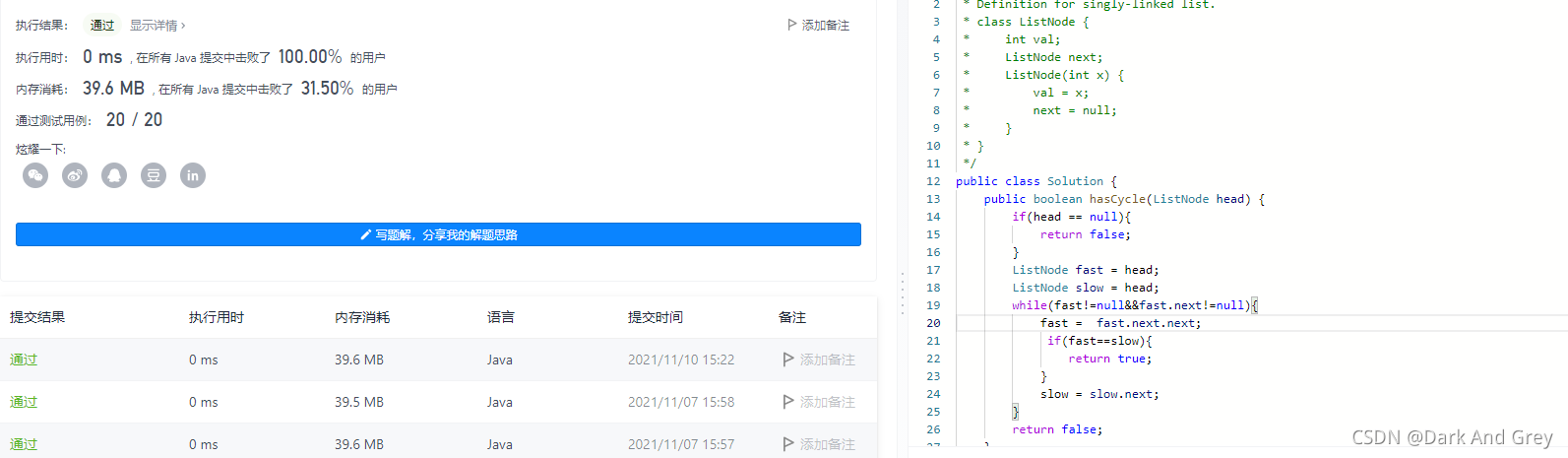Click code line 20 fast.next.next statement
Viewport: 1568px width, 458px height.
click(1120, 323)
